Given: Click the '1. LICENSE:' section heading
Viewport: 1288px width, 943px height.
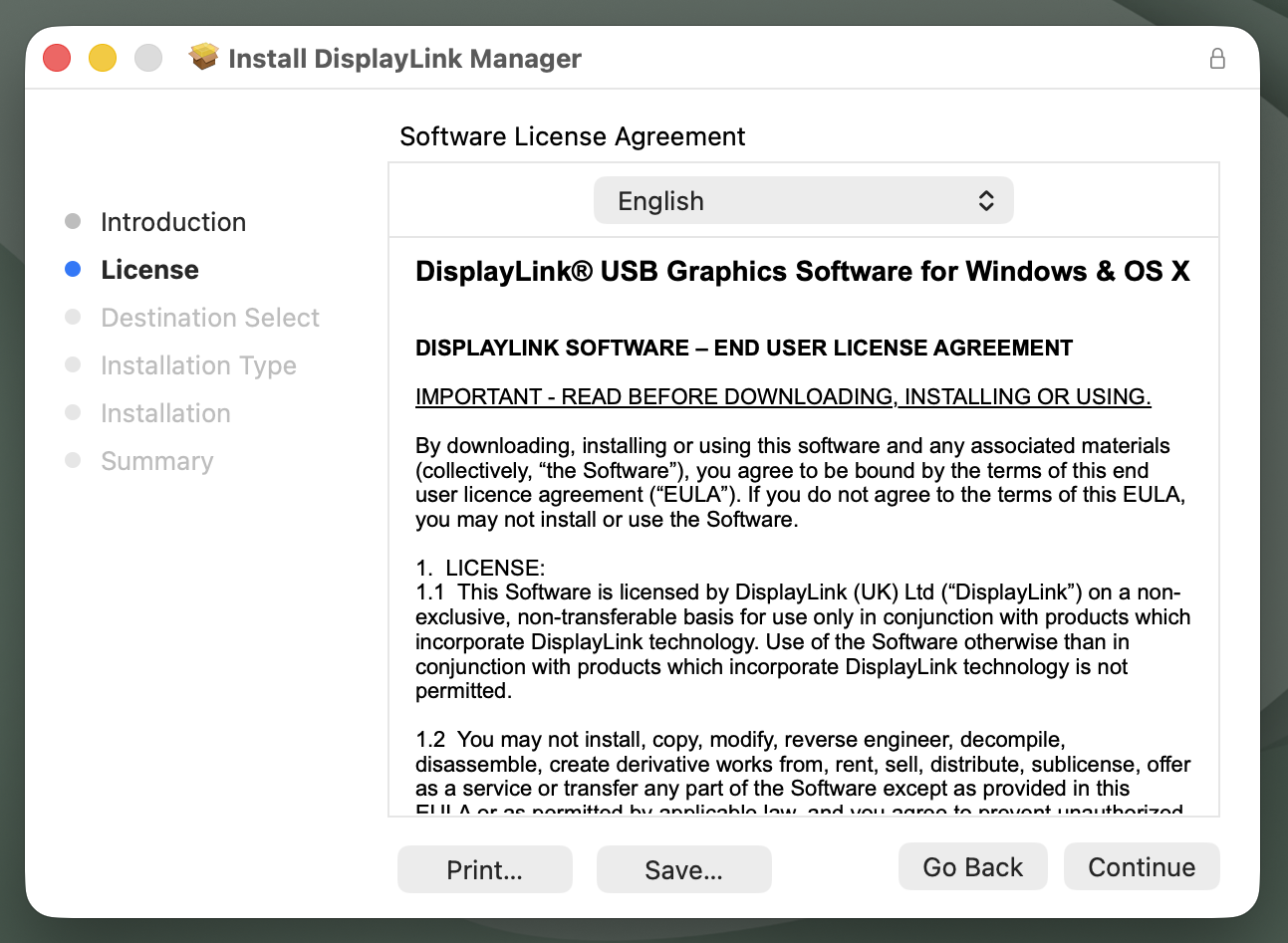Looking at the screenshot, I should pos(480,568).
